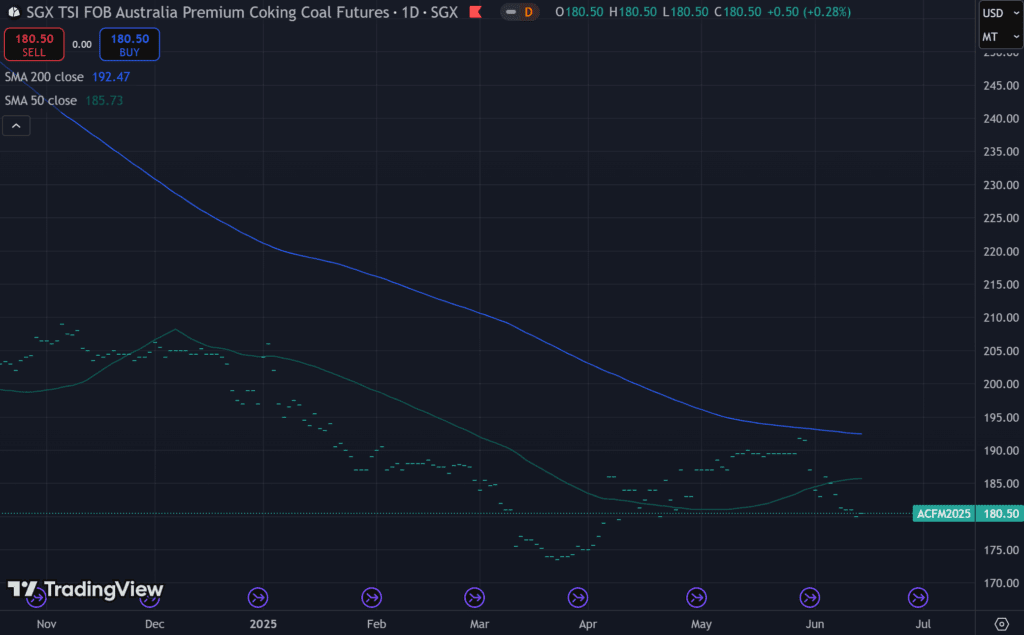Click the 200.00 price axis label
The image size is (1024, 635).
1000,384
